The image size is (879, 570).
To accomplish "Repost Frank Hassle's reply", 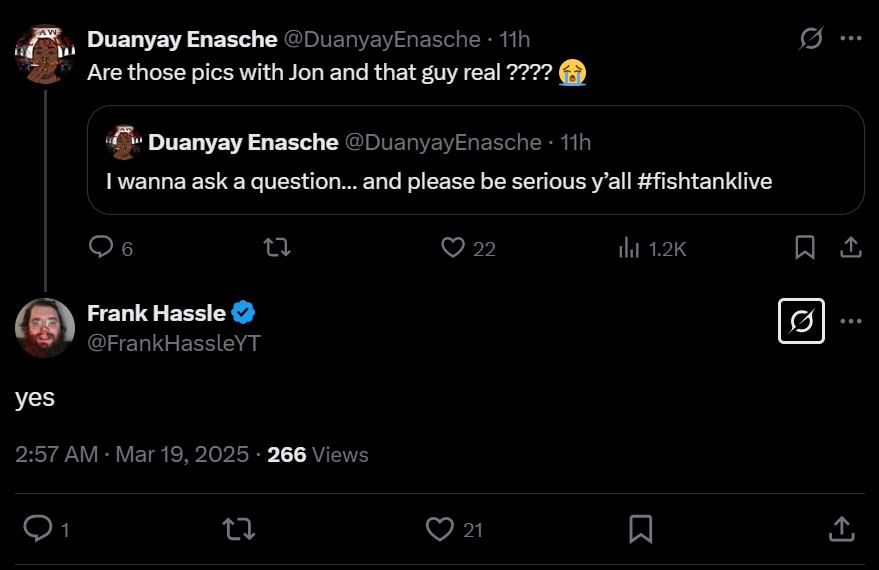I will click(238, 528).
